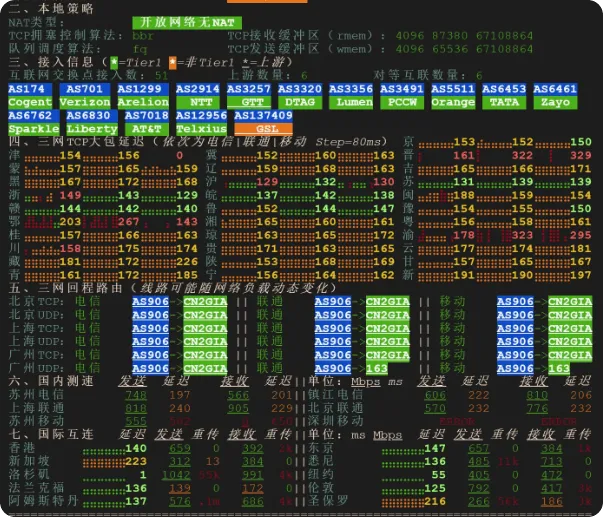Image resolution: width=603 pixels, height=517 pixels.
Task: Click the underlined 'Mbps' unit in 国内测速 header
Action: click(x=365, y=382)
